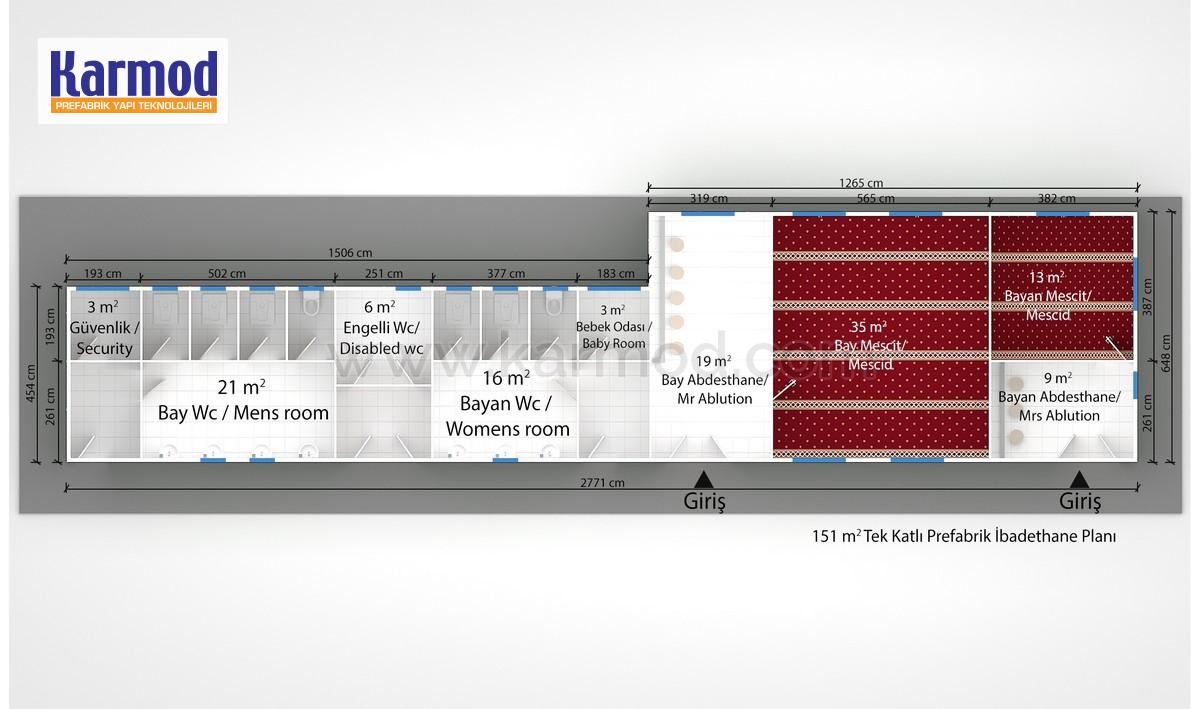This screenshot has height=709, width=1200.
Task: Click the orange Prefabrik Yapı Teknolojileri tagline
Action: coord(132,105)
